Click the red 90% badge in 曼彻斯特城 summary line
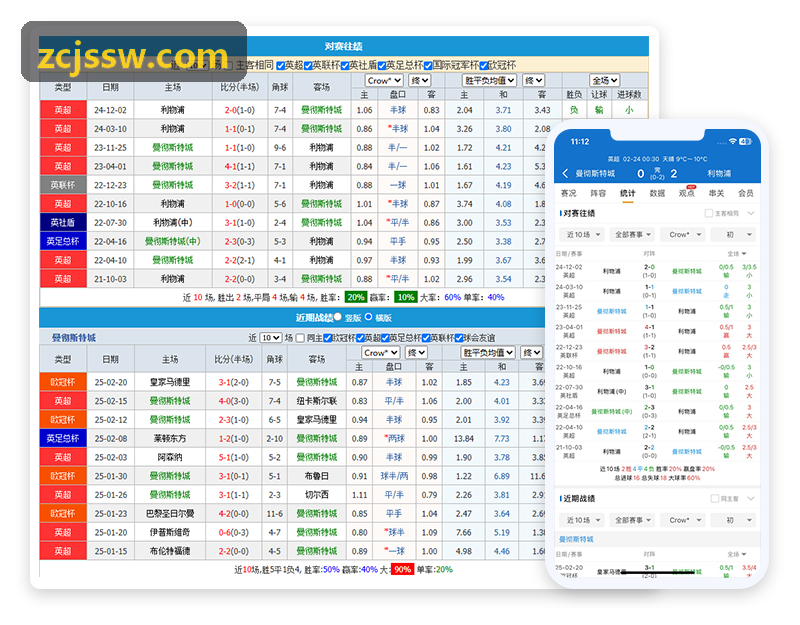This screenshot has height=625, width=800. pos(402,569)
